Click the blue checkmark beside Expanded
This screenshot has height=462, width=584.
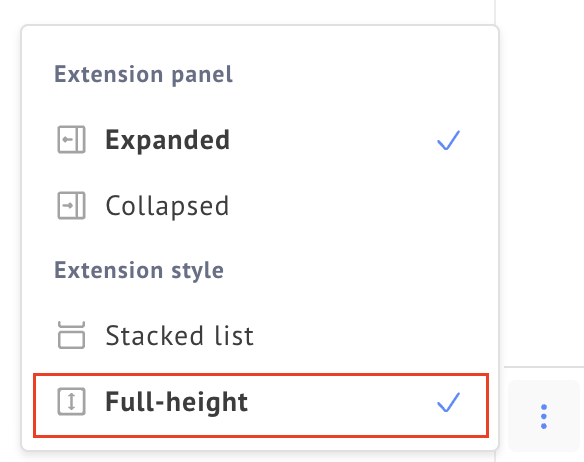pyautogui.click(x=448, y=140)
